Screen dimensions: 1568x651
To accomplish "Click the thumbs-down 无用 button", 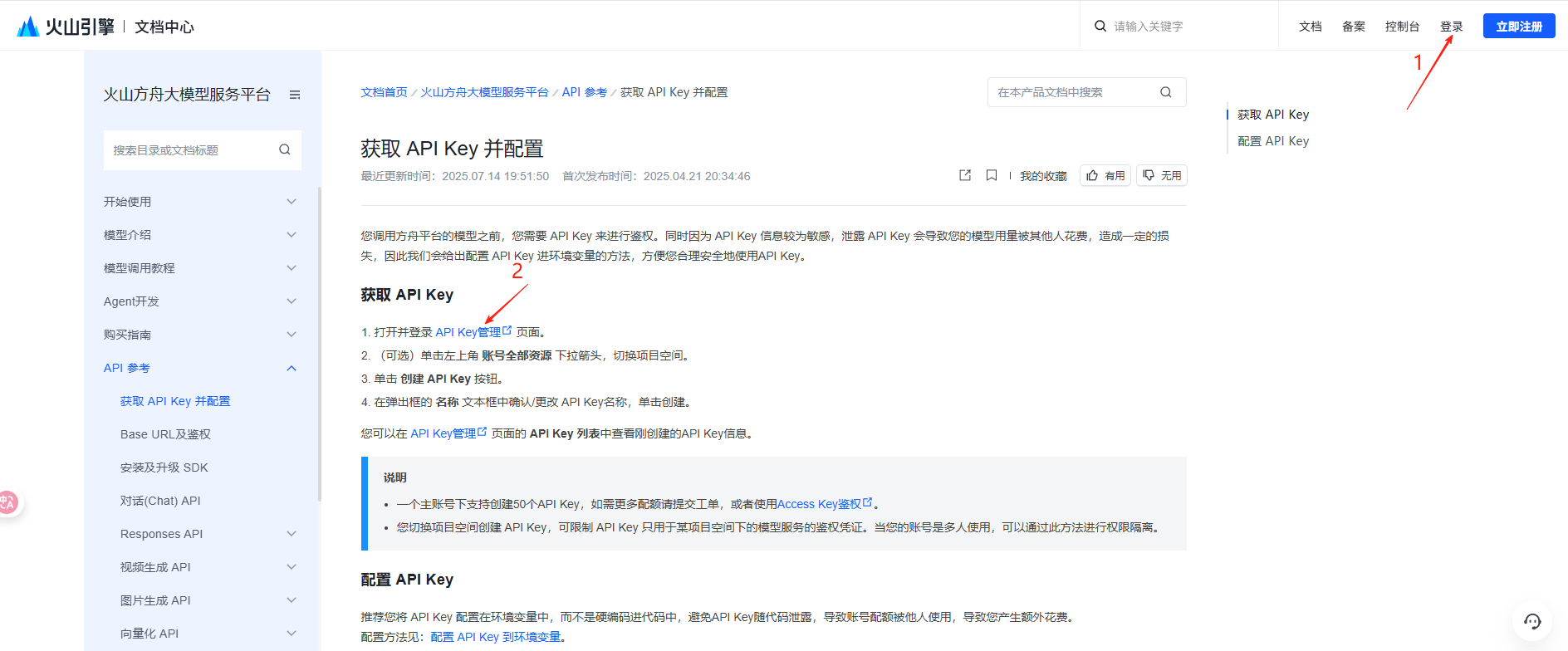I will (x=1162, y=175).
